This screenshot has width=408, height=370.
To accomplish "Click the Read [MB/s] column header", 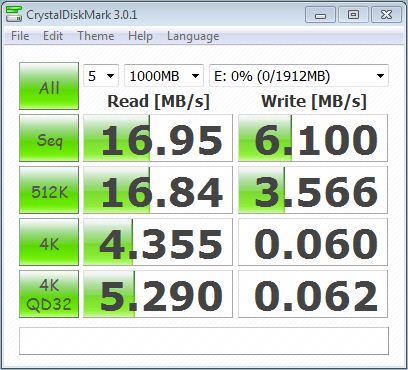I will [158, 101].
